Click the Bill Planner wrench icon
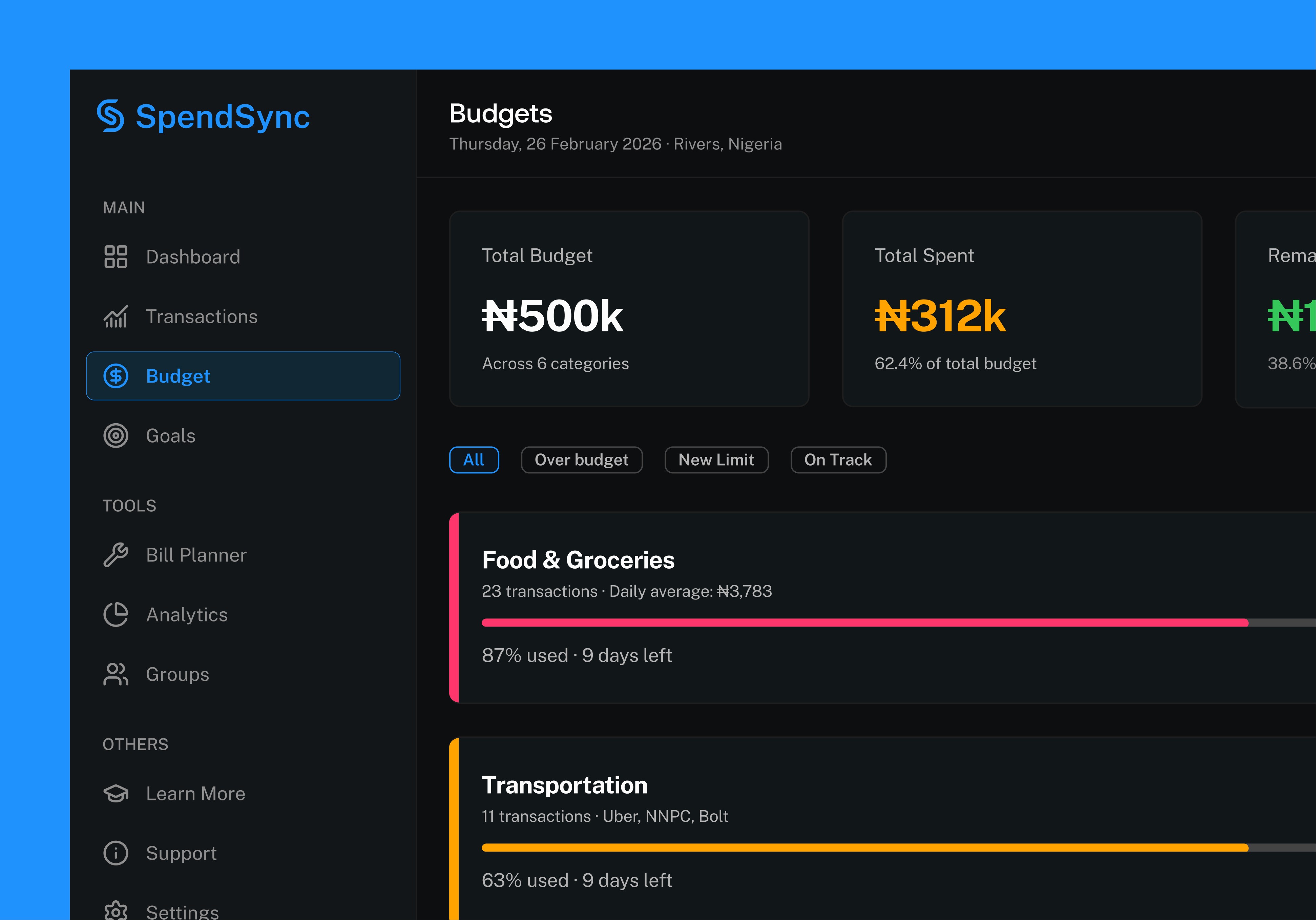1316x920 pixels. [116, 555]
